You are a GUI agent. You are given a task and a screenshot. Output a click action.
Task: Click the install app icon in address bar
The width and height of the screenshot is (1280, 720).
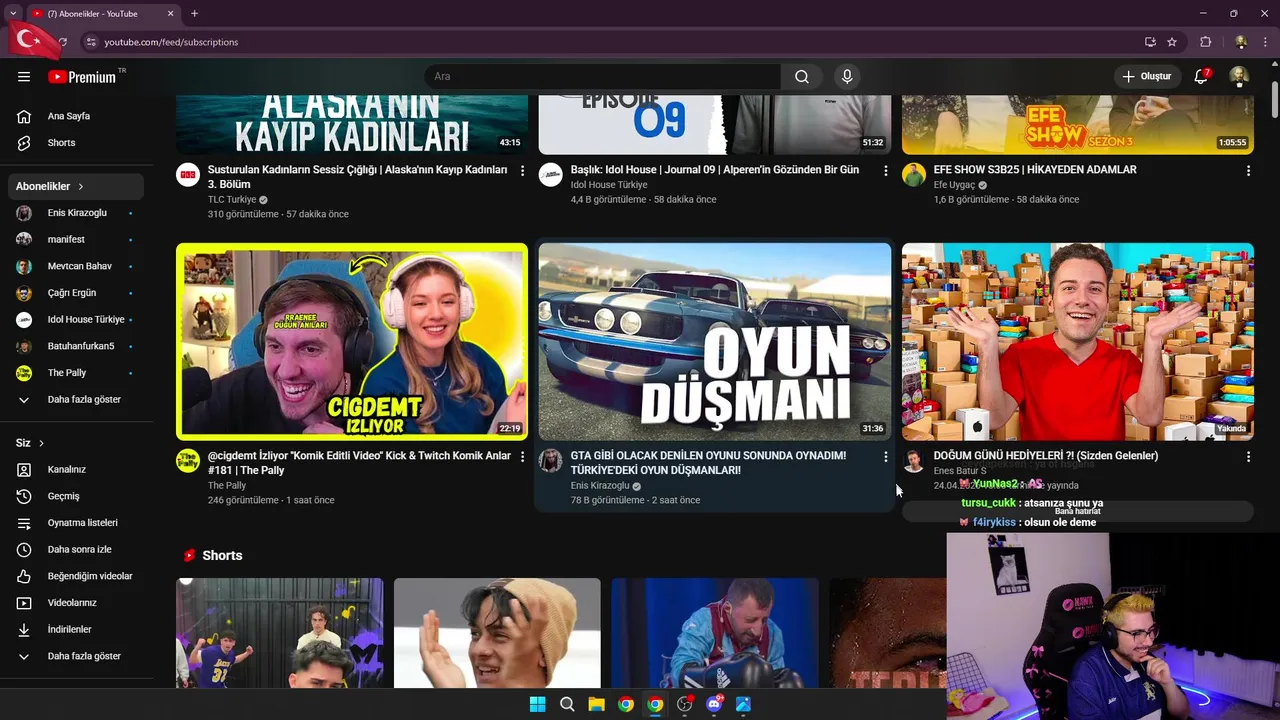pos(1150,42)
